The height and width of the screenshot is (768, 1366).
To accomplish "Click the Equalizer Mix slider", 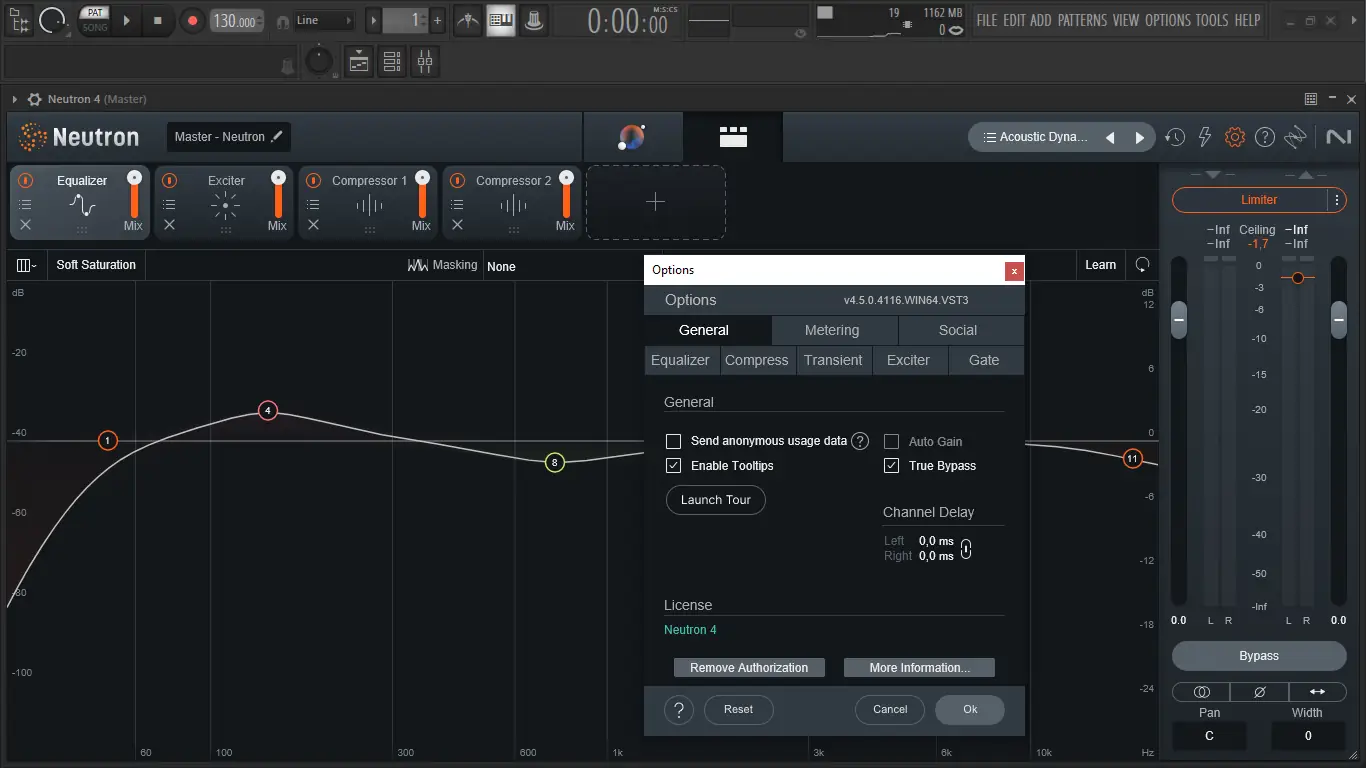I will (134, 194).
